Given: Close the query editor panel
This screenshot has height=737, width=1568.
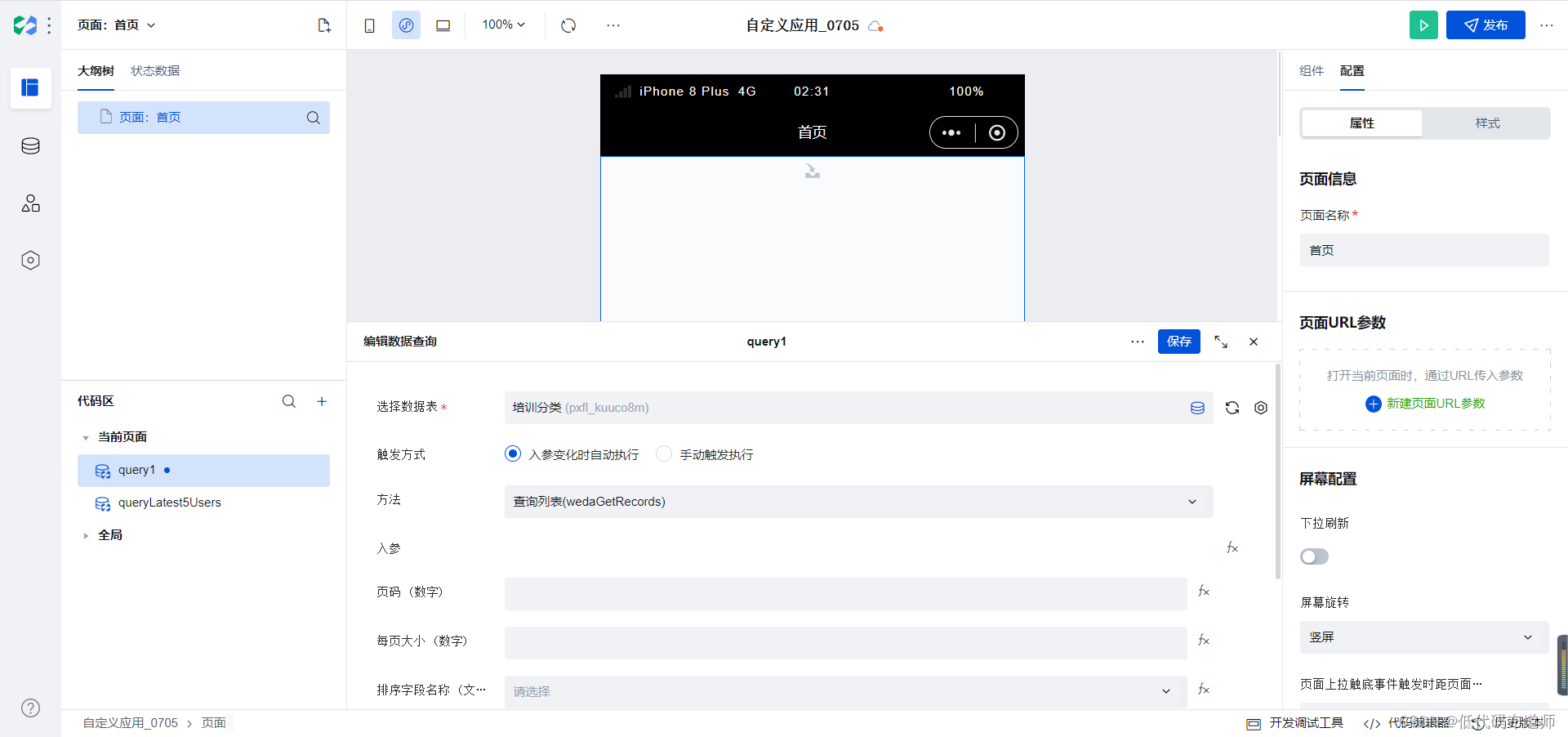Looking at the screenshot, I should tap(1254, 342).
